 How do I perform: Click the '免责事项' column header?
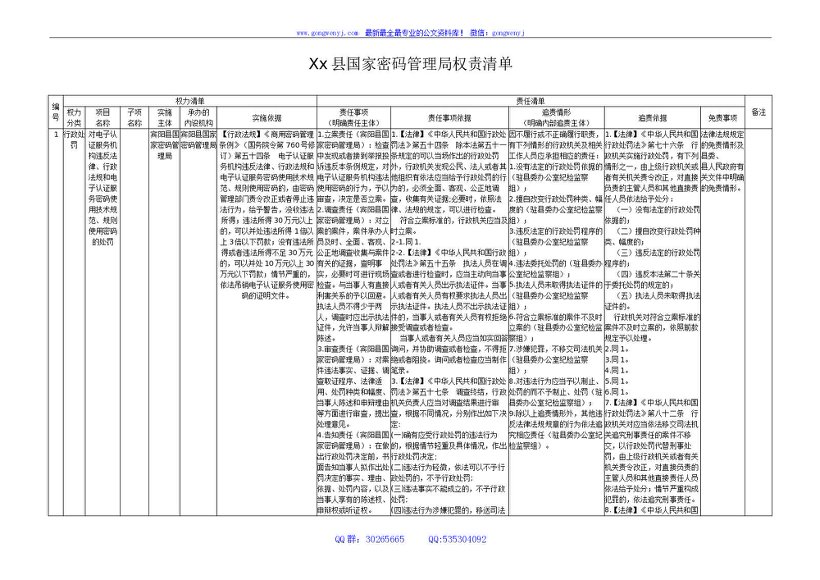coord(722,118)
